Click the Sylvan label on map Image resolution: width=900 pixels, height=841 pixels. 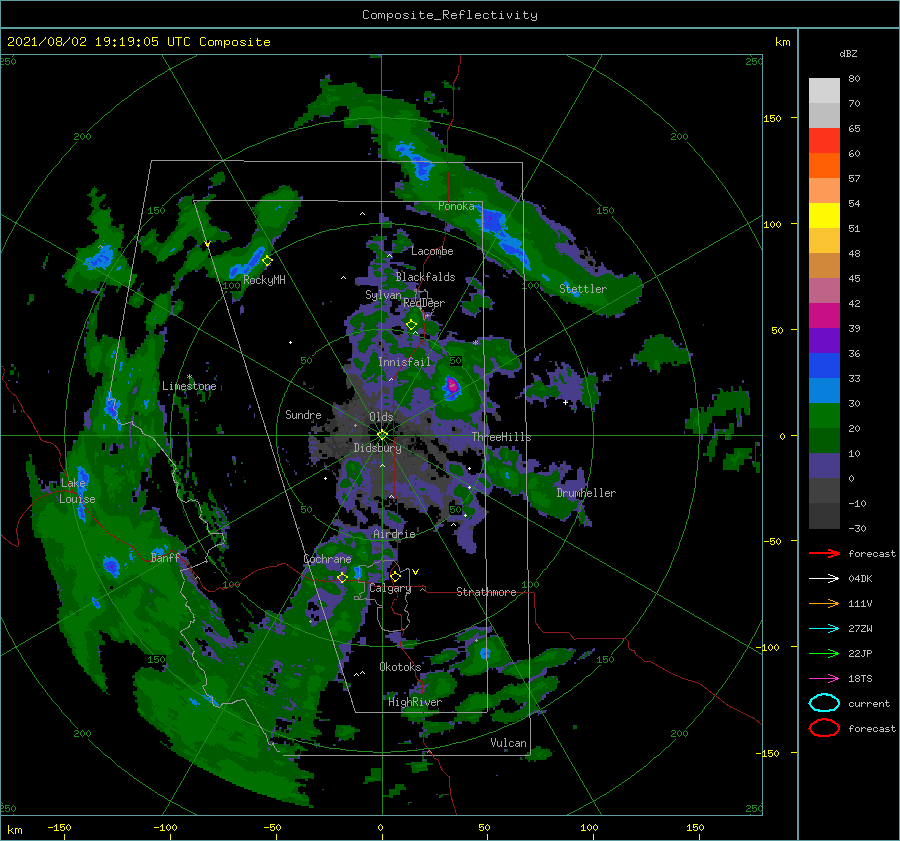point(383,295)
